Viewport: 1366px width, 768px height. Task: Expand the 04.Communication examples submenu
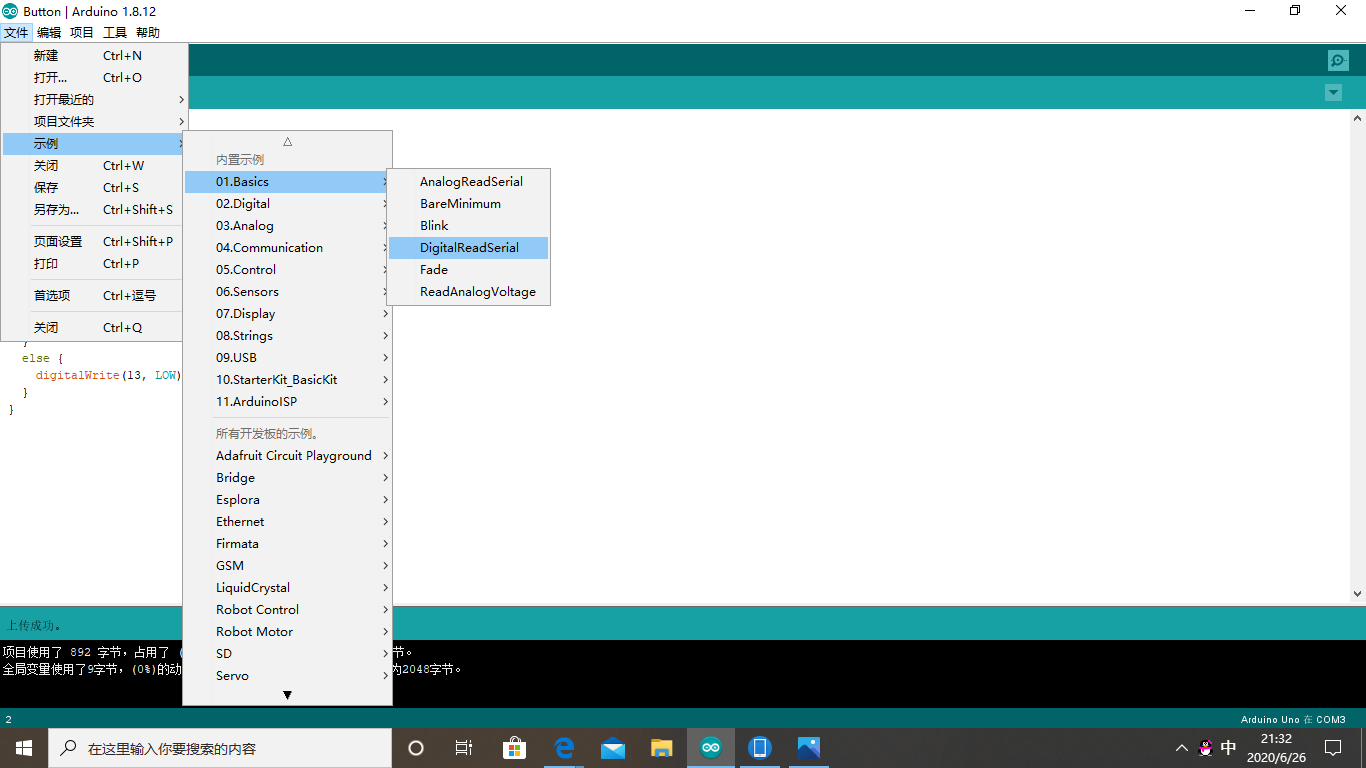pyautogui.click(x=288, y=248)
